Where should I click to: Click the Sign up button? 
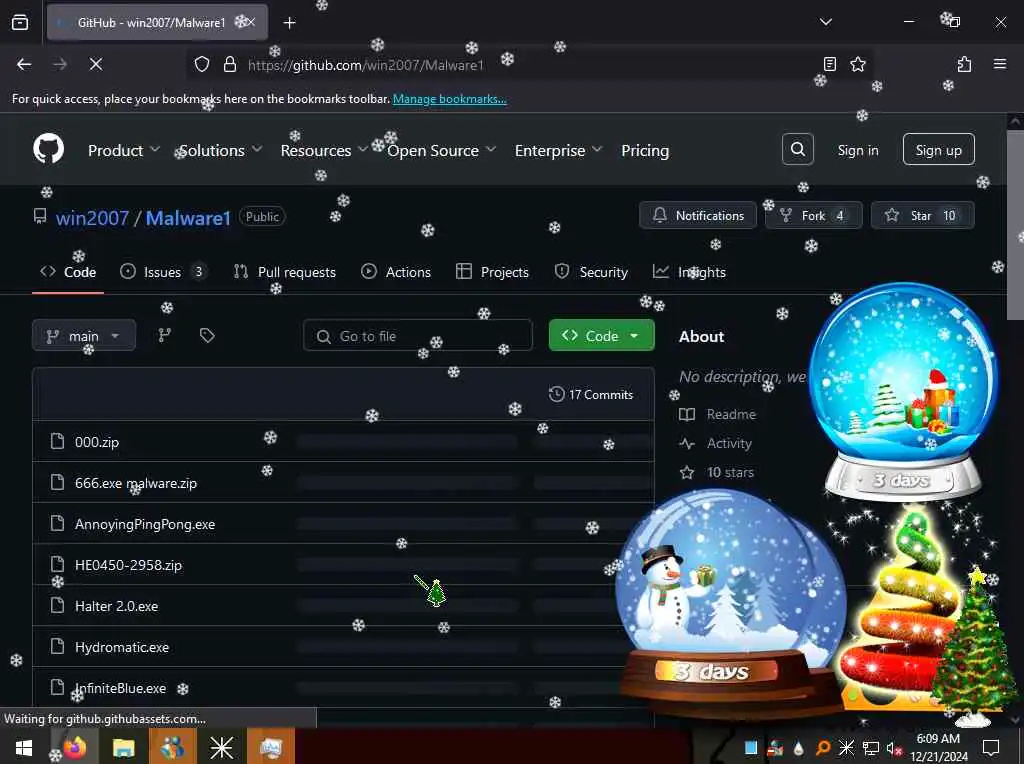[x=938, y=150]
